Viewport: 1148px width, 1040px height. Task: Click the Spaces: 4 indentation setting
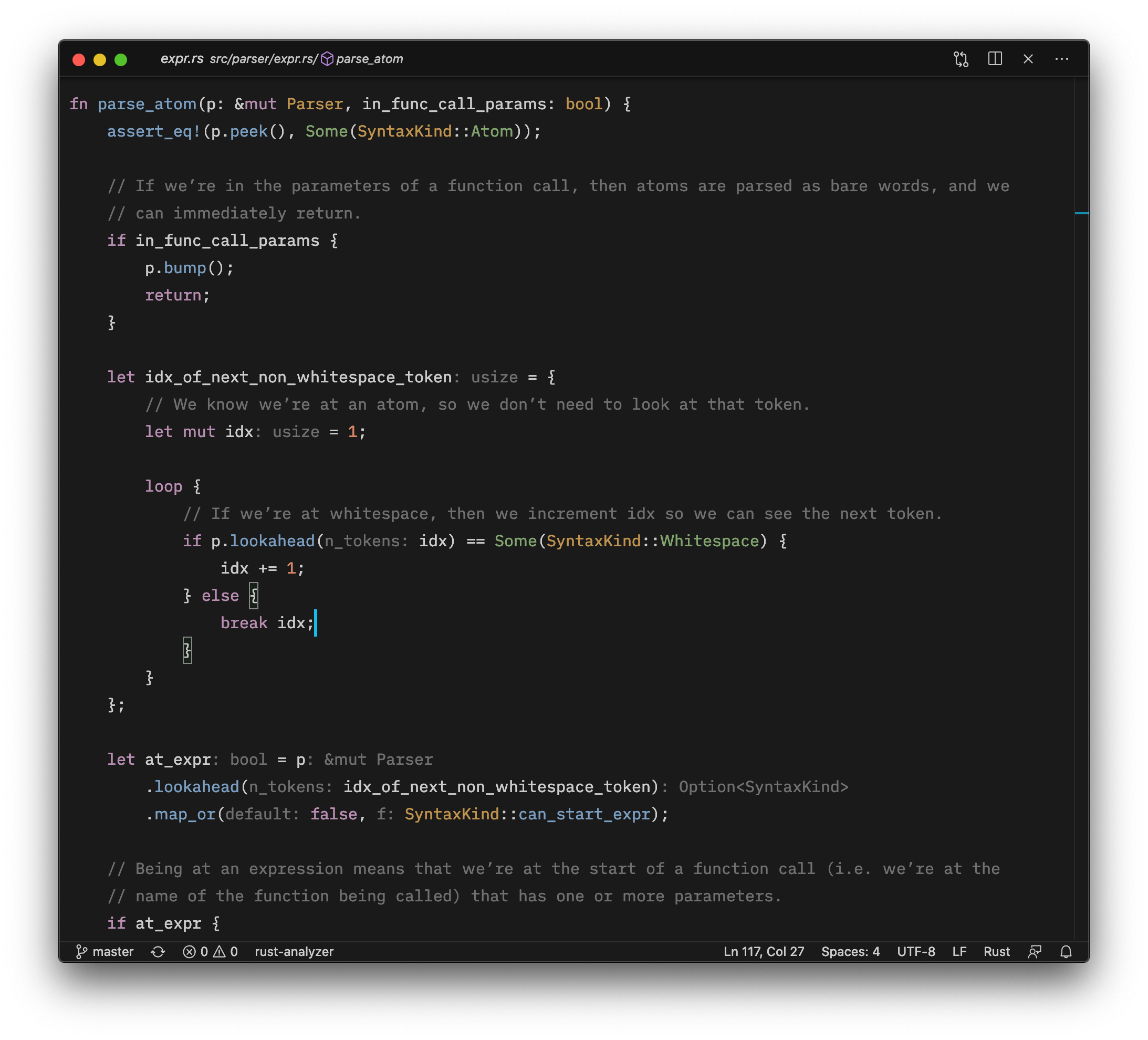pyautogui.click(x=850, y=952)
